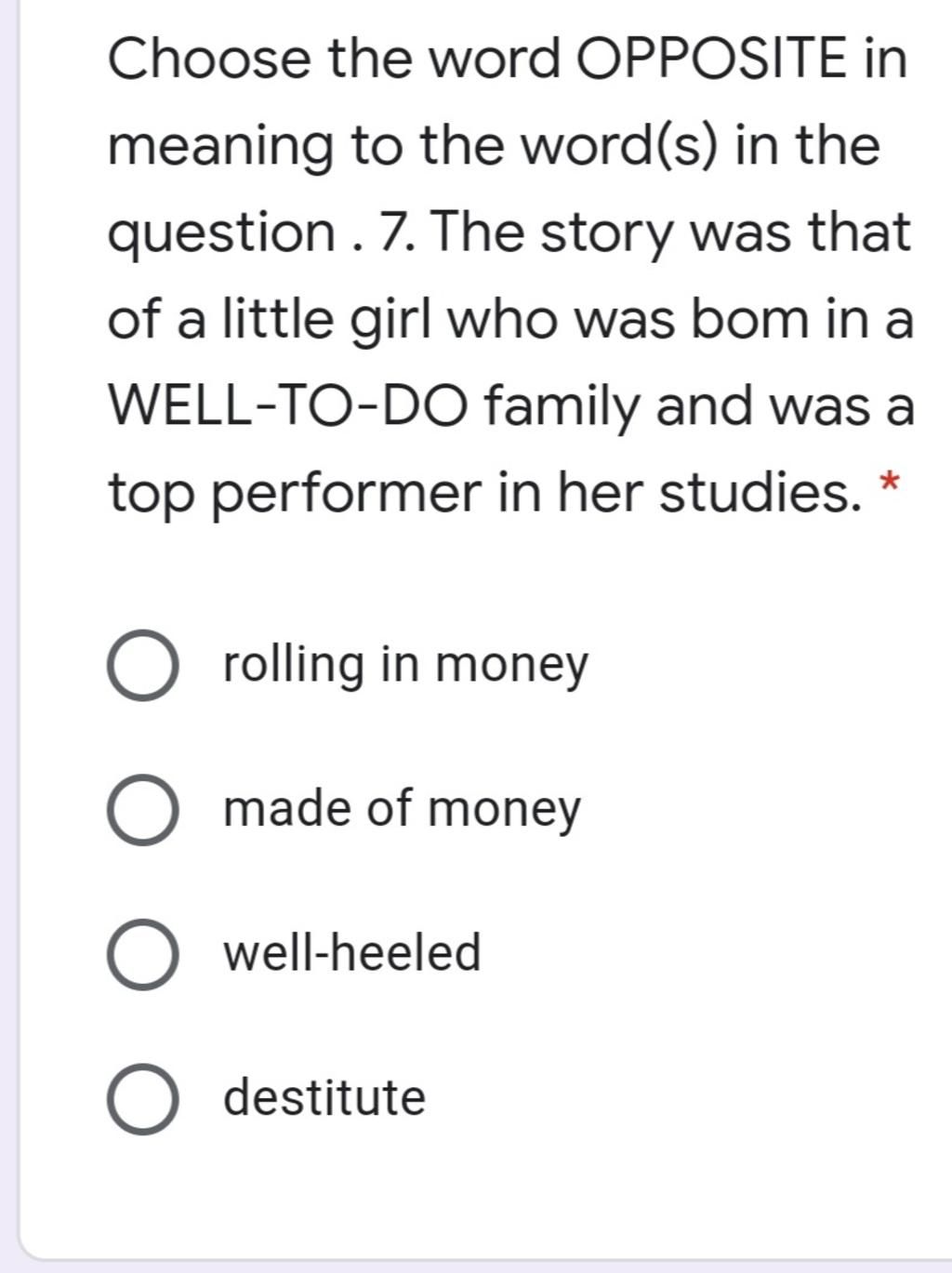Click the "rolling in money" option text
The height and width of the screenshot is (1273, 952).
tap(406, 665)
